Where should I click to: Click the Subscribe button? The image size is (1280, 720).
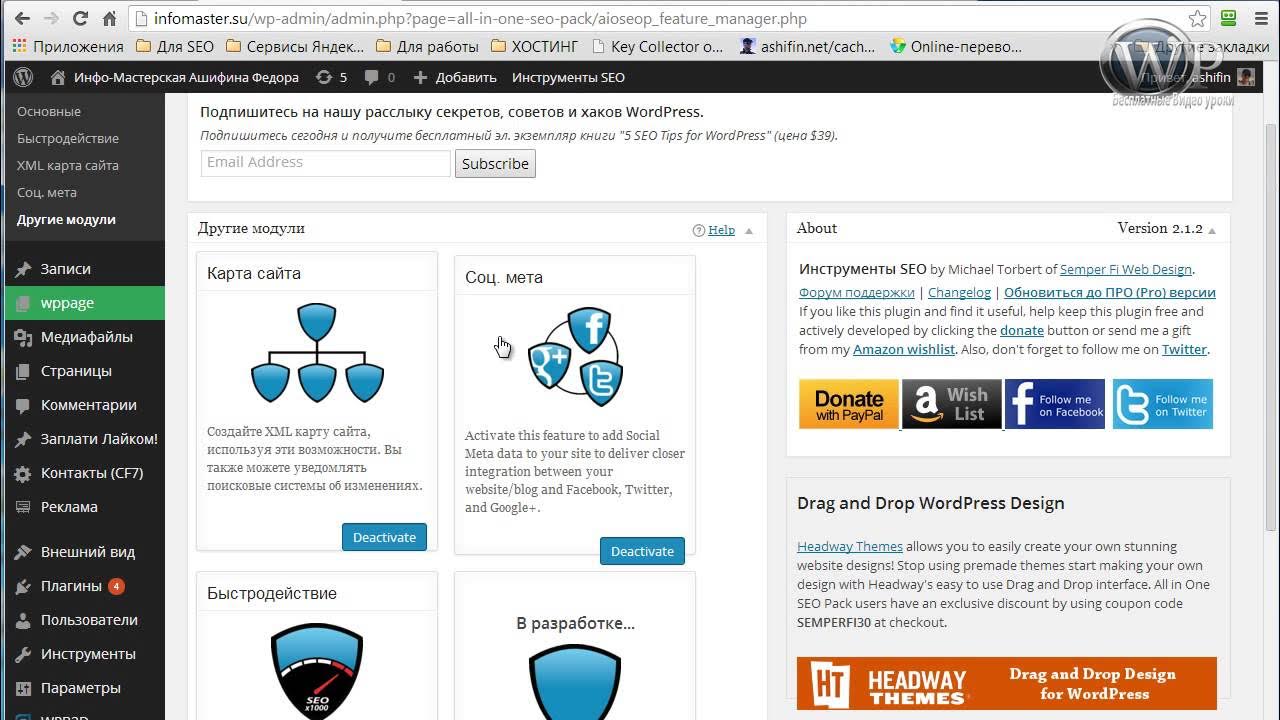click(495, 164)
